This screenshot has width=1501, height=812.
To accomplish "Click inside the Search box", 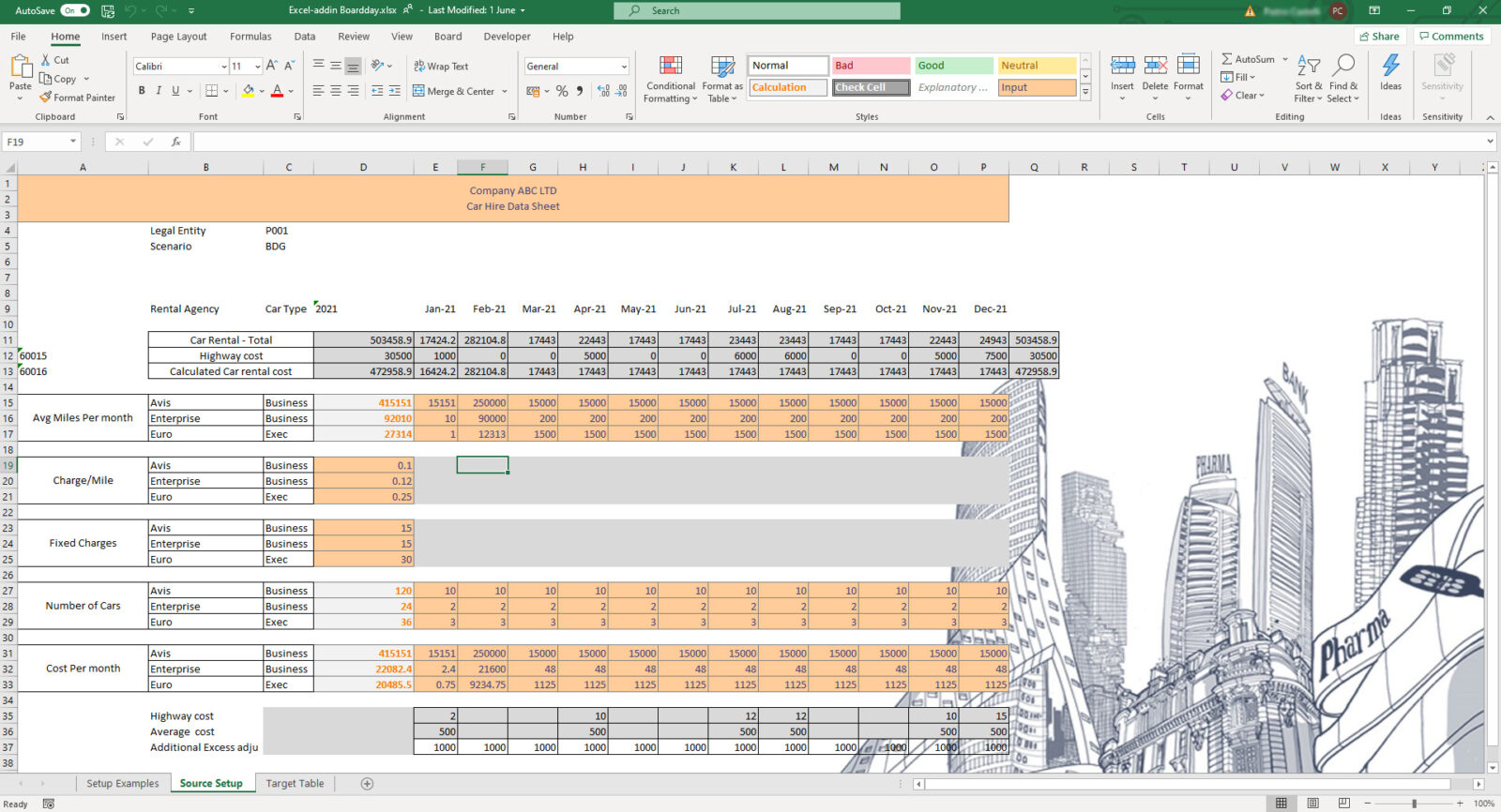I will 756,10.
